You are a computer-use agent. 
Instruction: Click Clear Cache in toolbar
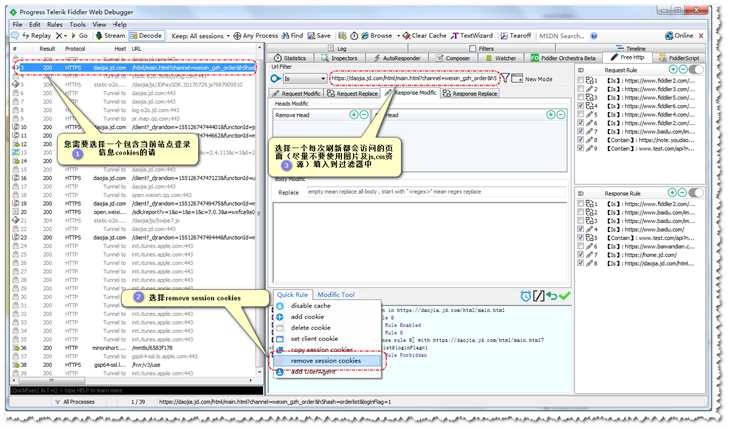tap(424, 36)
